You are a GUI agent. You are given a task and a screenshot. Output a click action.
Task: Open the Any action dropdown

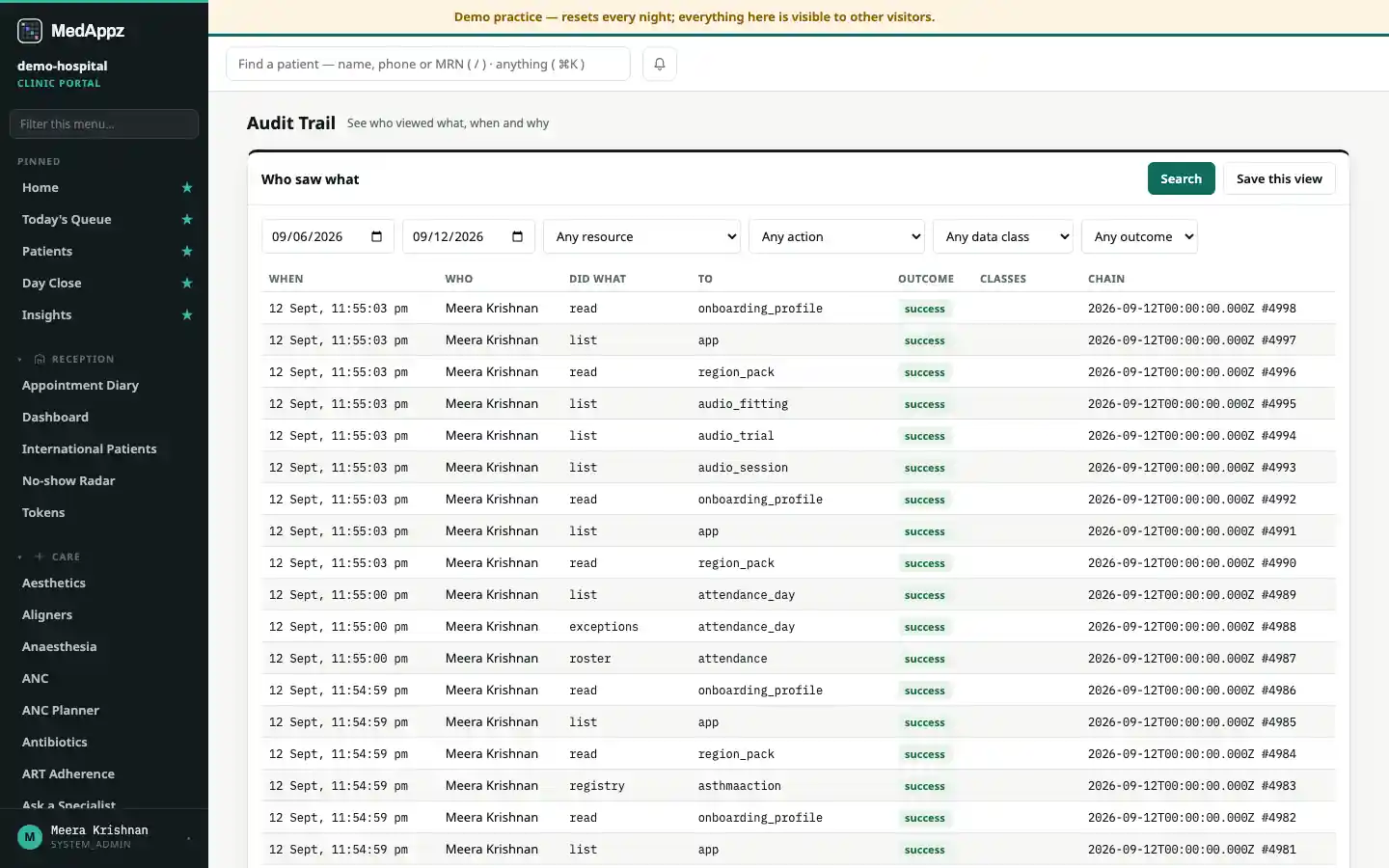(836, 236)
